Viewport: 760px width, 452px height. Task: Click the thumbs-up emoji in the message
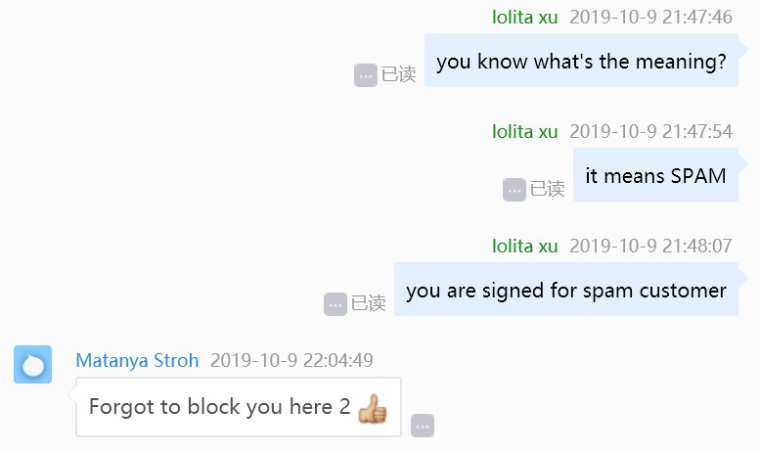point(372,408)
